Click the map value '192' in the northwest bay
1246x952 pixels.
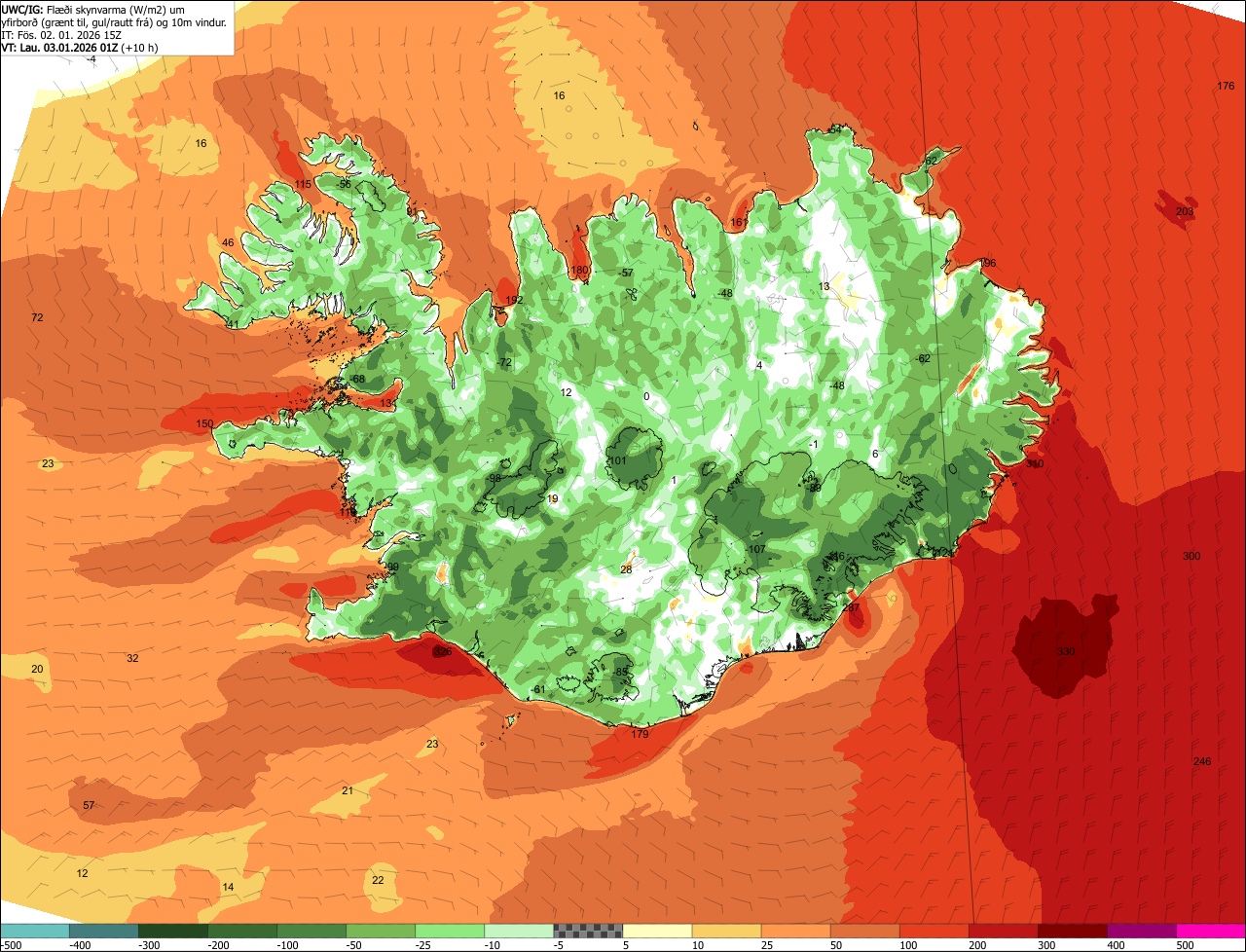click(514, 300)
